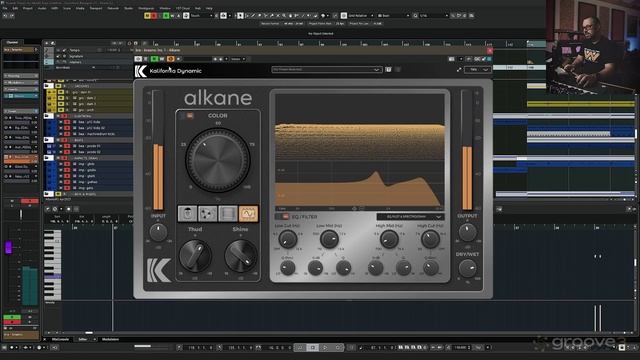The image size is (640, 360).
Task: Click the Record button in the transport bar
Action: pos(338,347)
